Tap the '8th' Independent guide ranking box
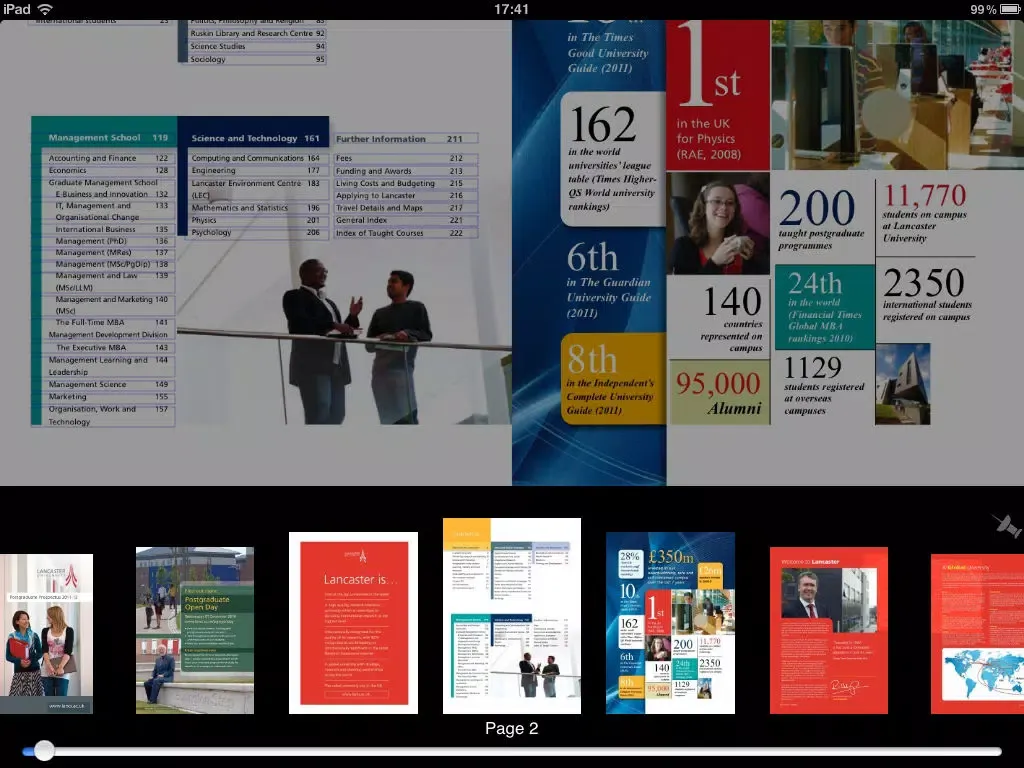 pos(611,379)
